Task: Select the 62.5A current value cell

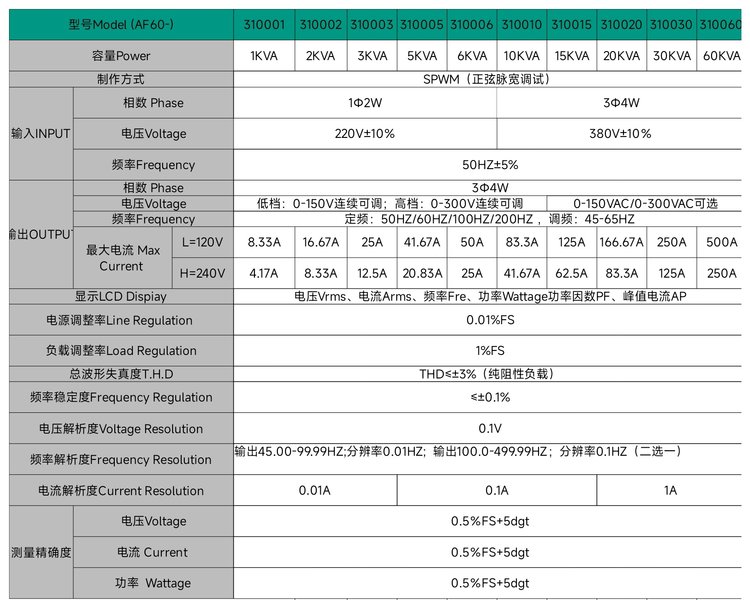Action: pyautogui.click(x=571, y=272)
